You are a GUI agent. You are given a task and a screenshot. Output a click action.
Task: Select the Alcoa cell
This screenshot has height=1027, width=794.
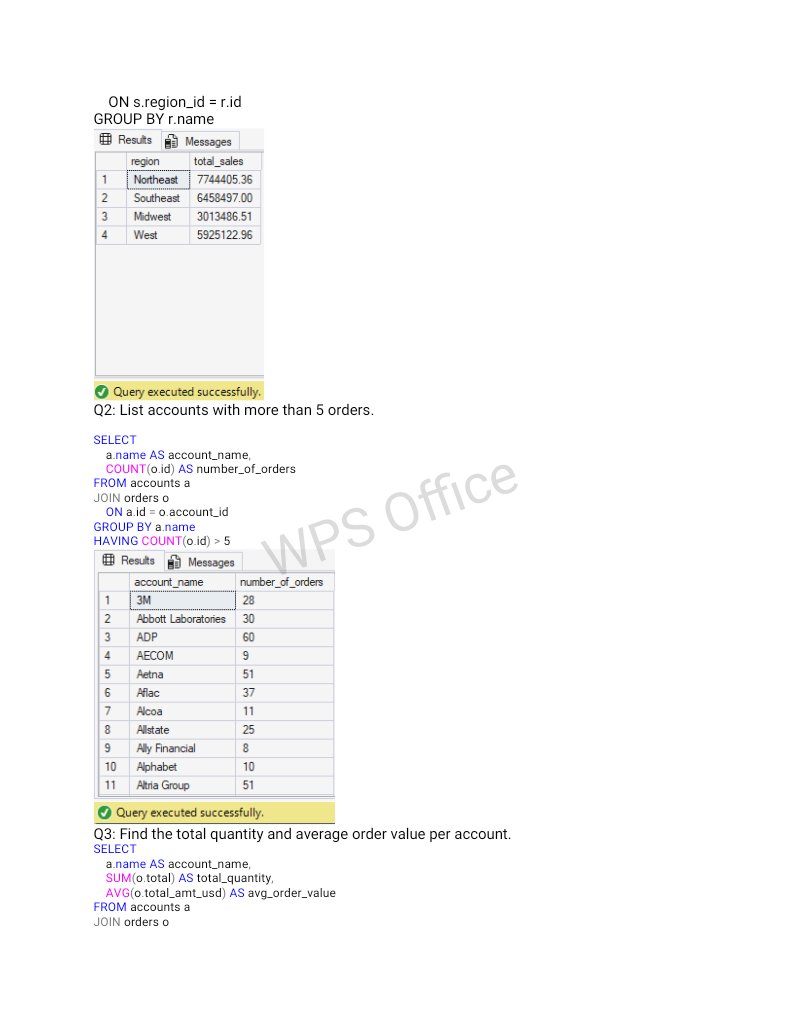183,711
